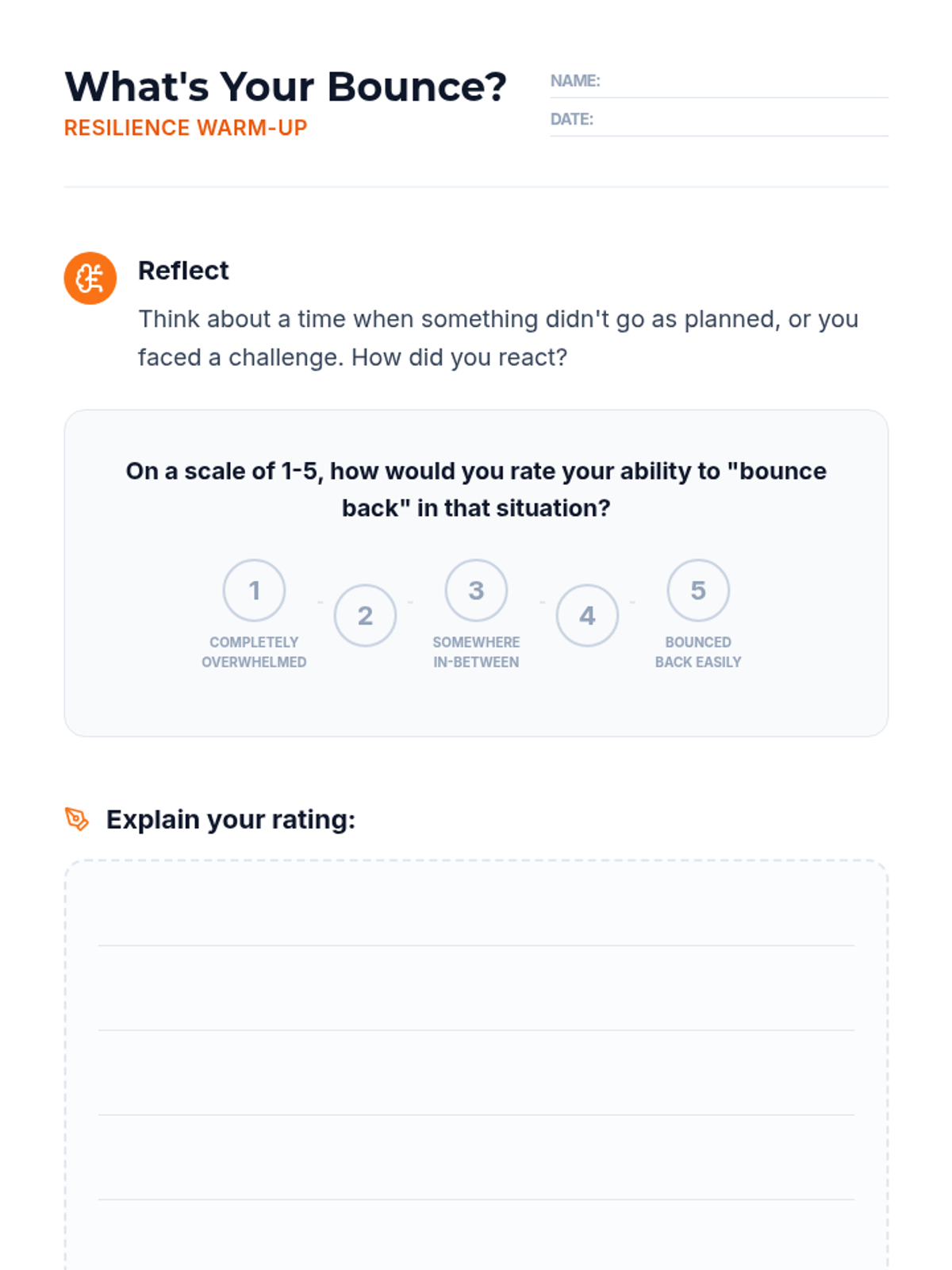Click the Explain your rating heading

click(x=231, y=819)
